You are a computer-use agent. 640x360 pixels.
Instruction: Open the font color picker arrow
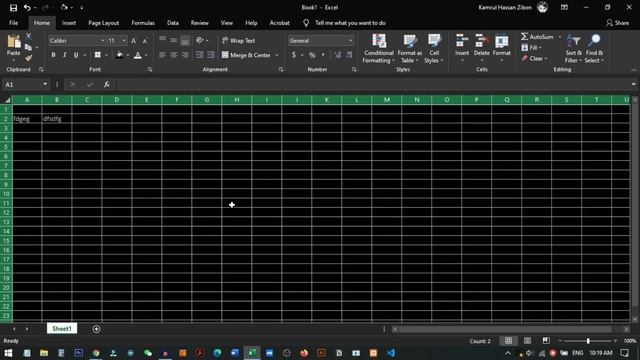click(x=146, y=55)
